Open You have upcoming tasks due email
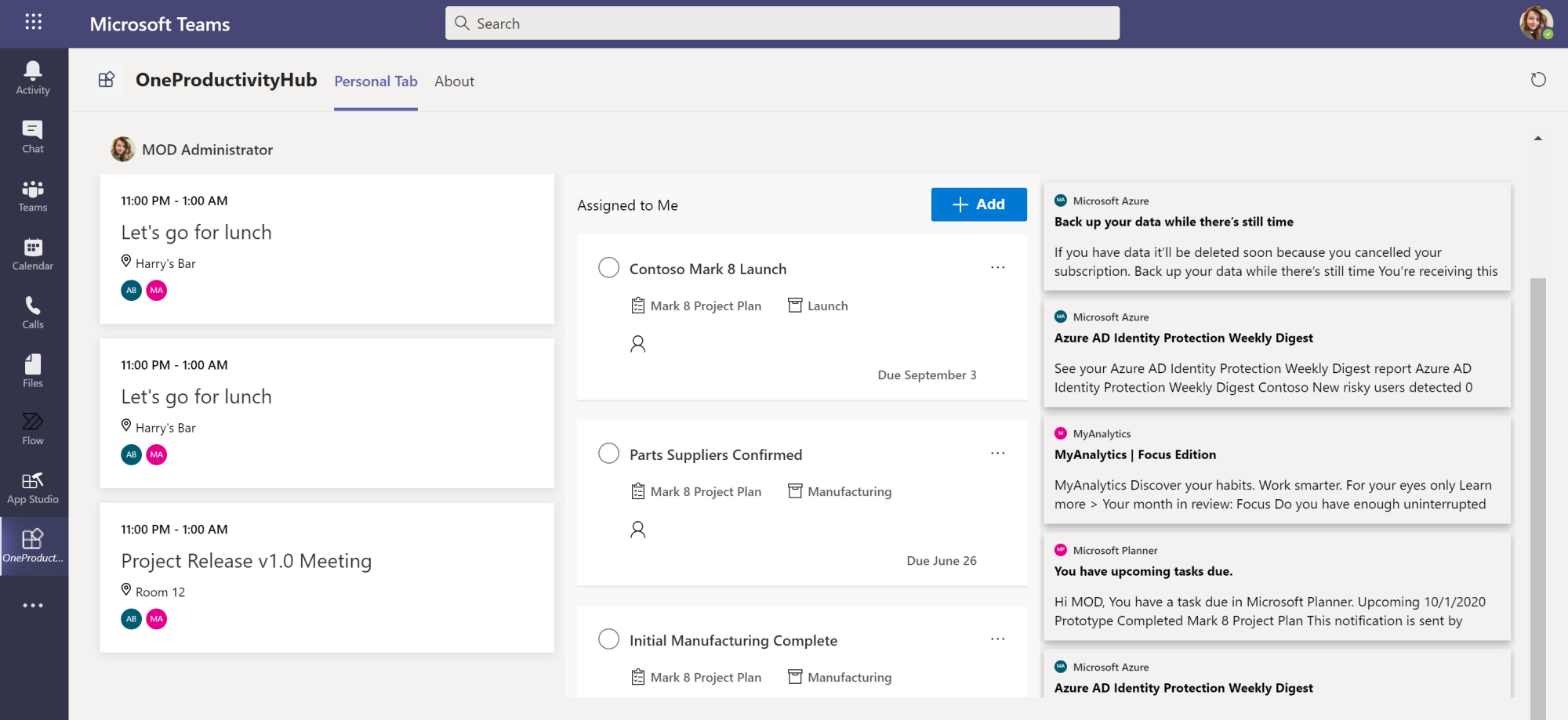The height and width of the screenshot is (720, 1568). 1277,586
